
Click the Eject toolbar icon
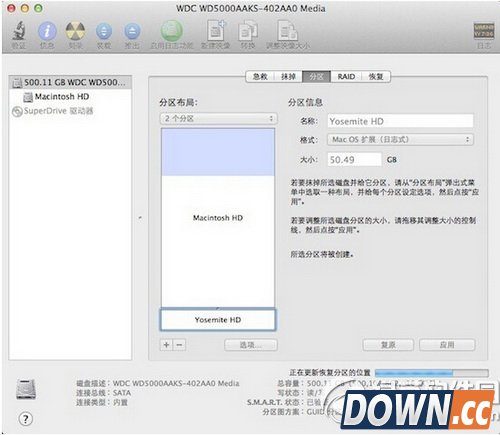132,32
